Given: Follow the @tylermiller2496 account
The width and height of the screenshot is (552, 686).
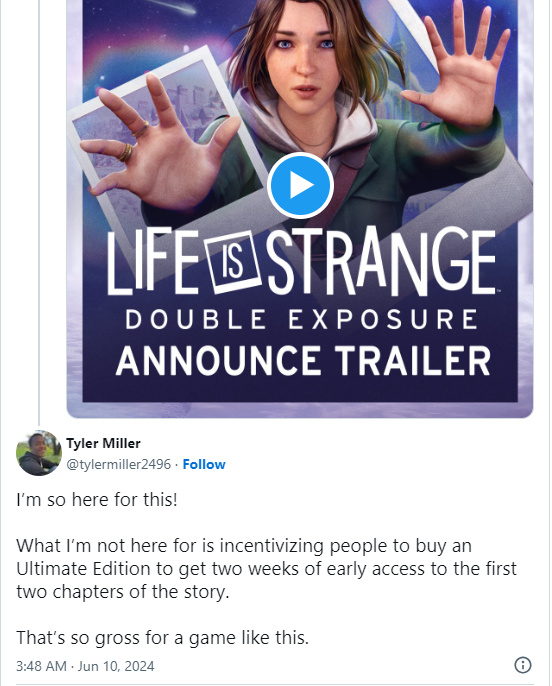Looking at the screenshot, I should click(x=204, y=464).
